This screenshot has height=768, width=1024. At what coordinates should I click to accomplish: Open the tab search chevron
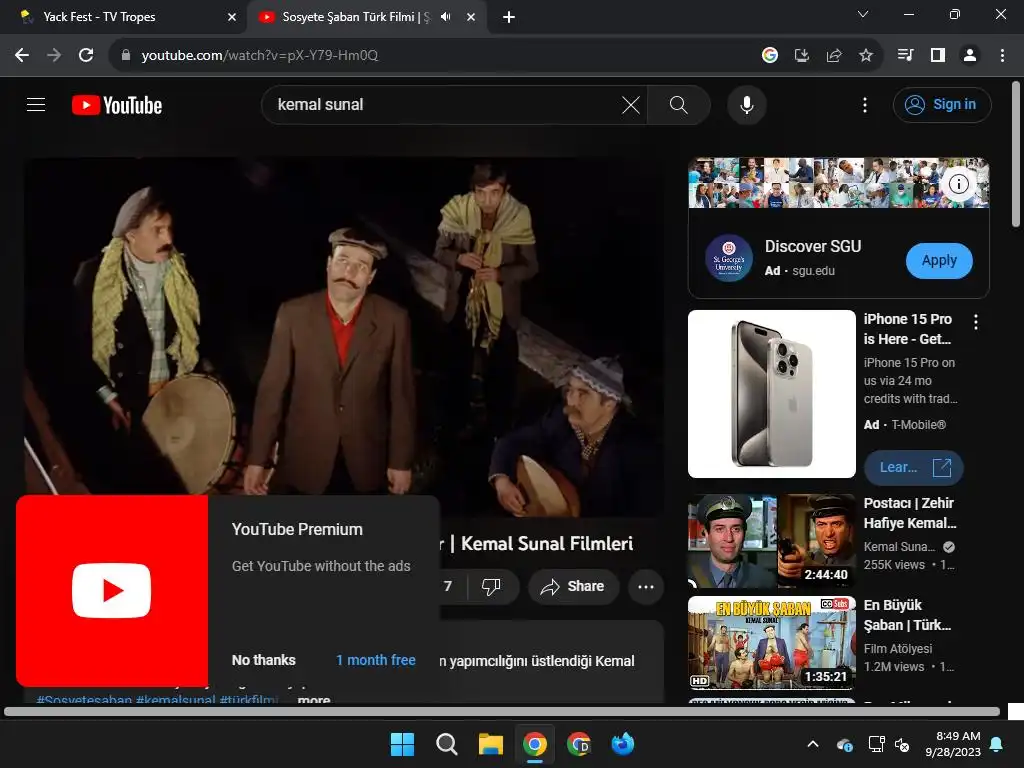click(x=863, y=14)
